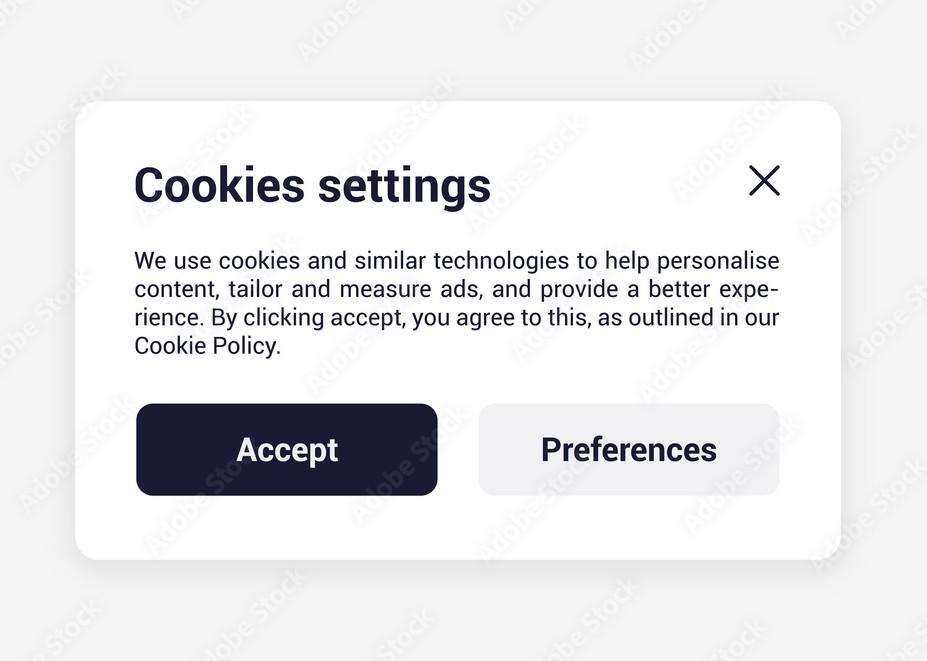Accept the cookies

point(287,450)
